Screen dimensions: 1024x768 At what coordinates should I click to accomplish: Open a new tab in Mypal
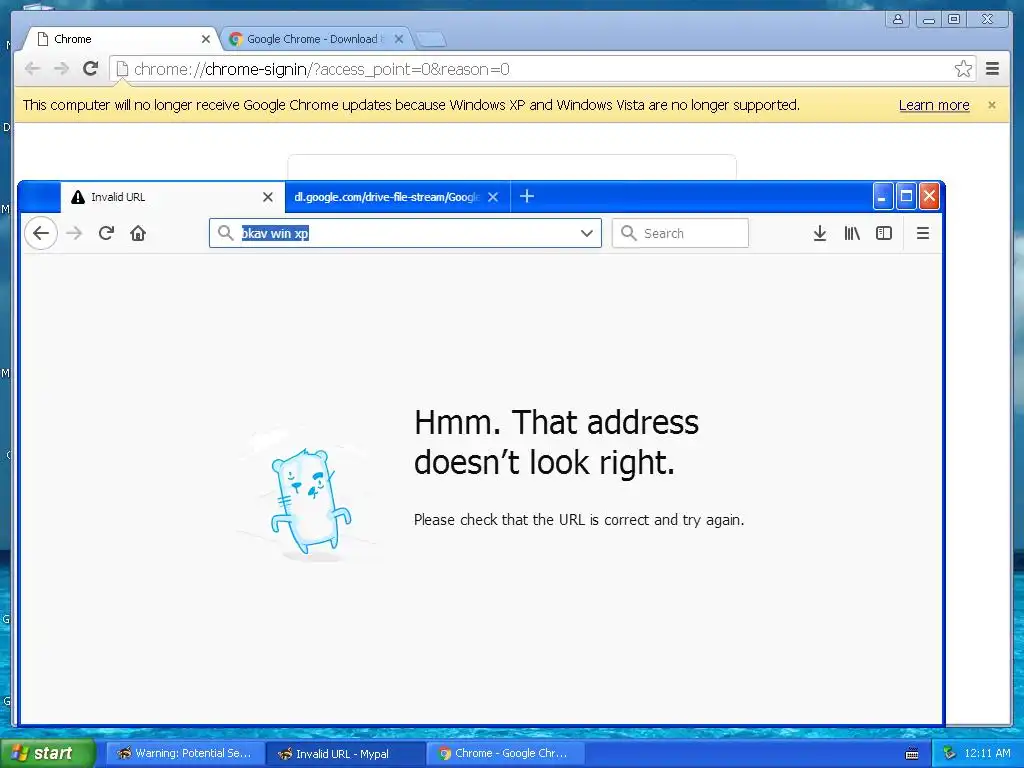[x=527, y=197]
